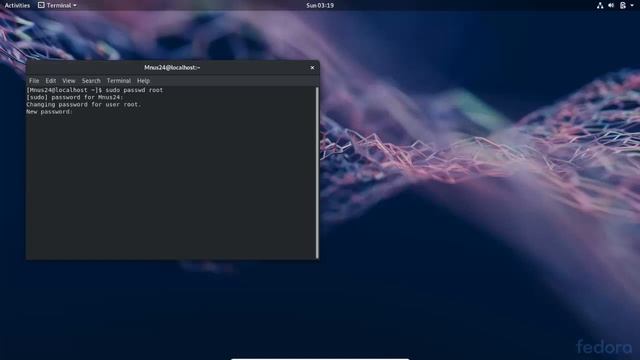This screenshot has height=360, width=640.
Task: Open the View menu in terminal
Action: tap(69, 81)
